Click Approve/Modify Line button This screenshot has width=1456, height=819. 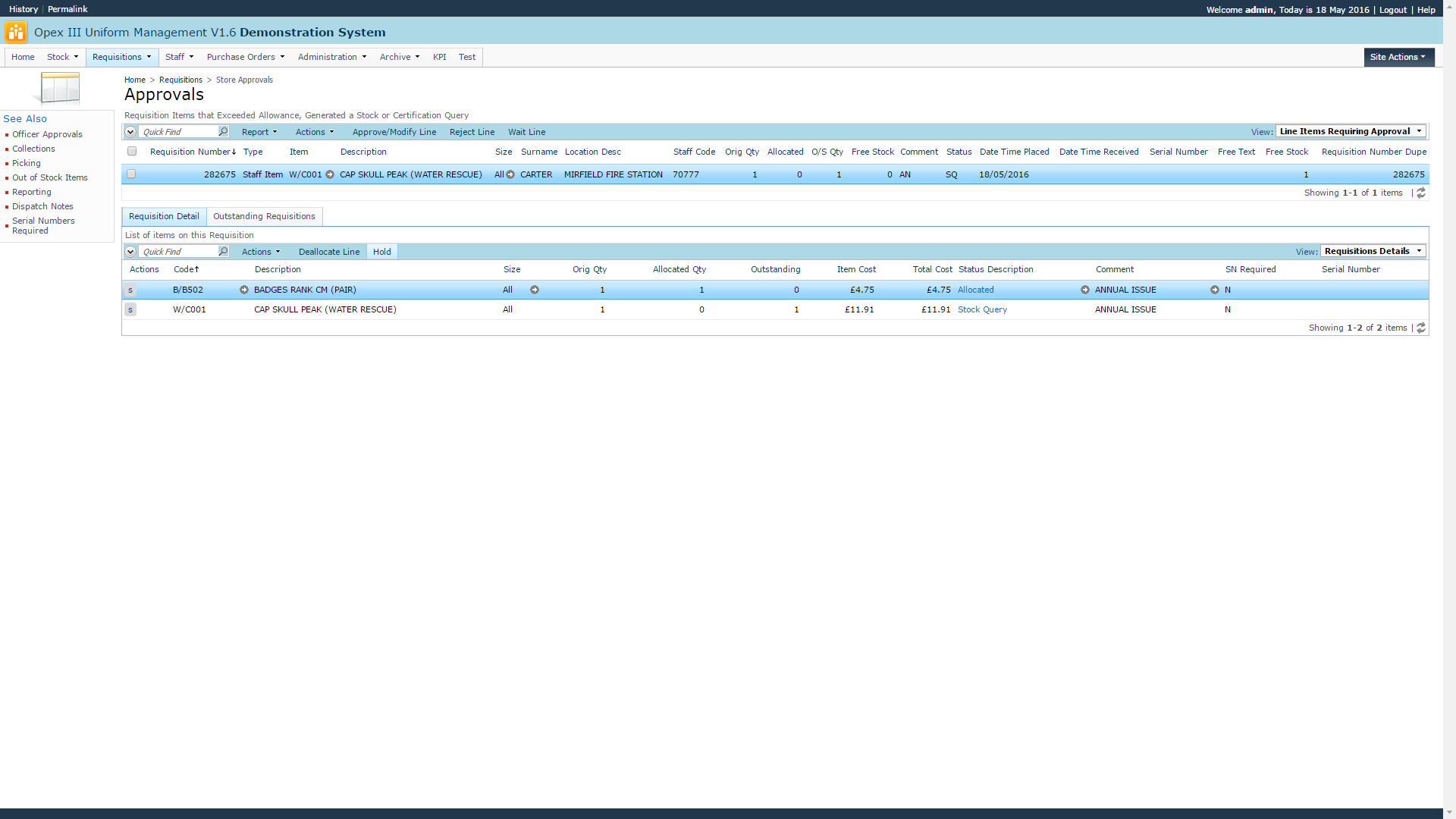[x=394, y=132]
